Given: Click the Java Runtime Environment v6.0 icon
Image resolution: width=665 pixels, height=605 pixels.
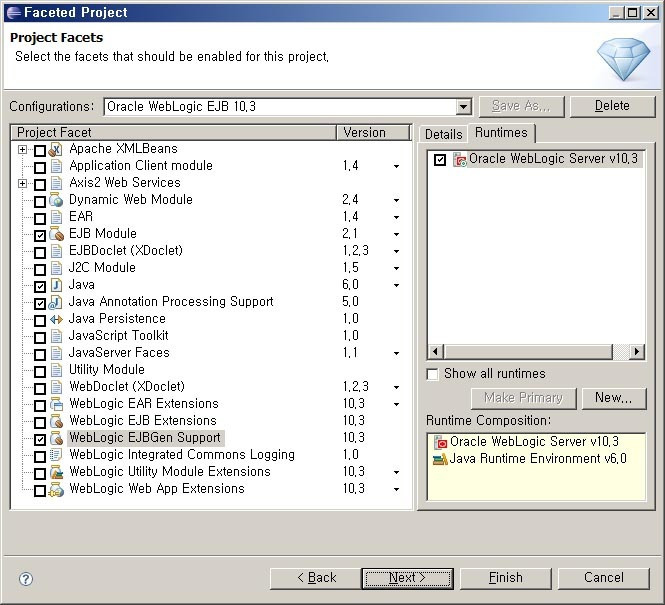Looking at the screenshot, I should [440, 459].
